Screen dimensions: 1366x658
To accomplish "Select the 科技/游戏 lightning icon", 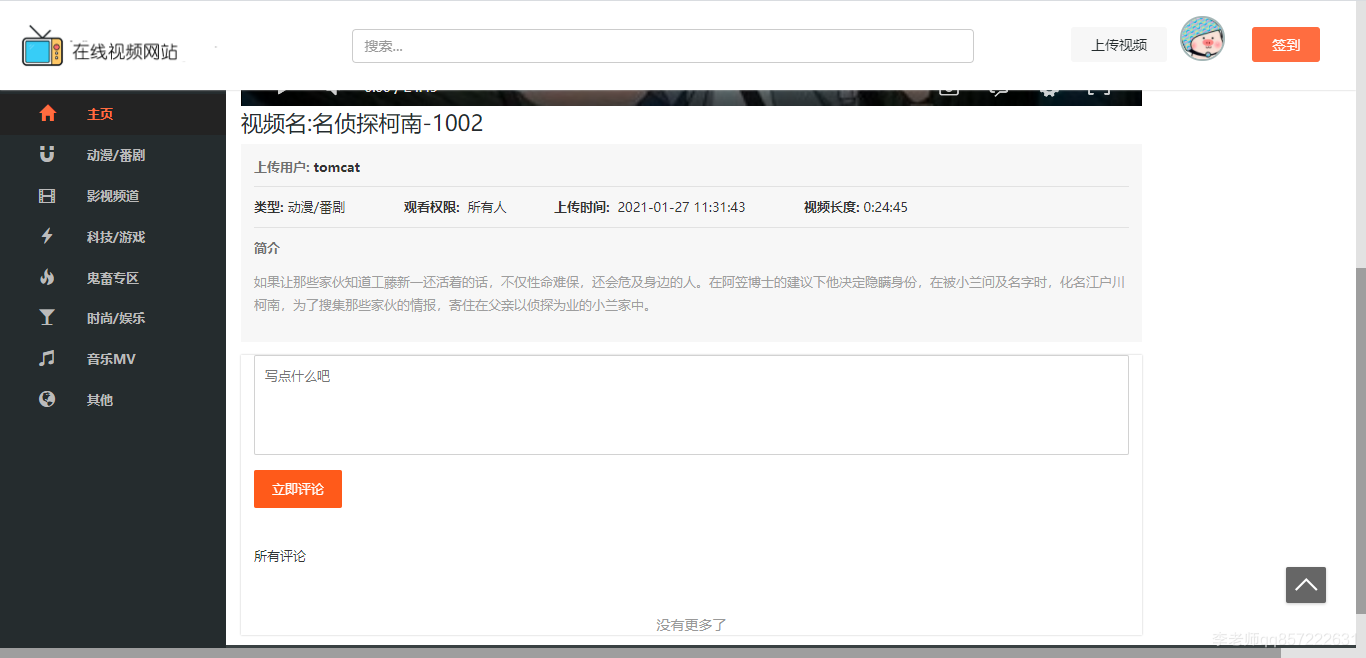I will coord(47,236).
